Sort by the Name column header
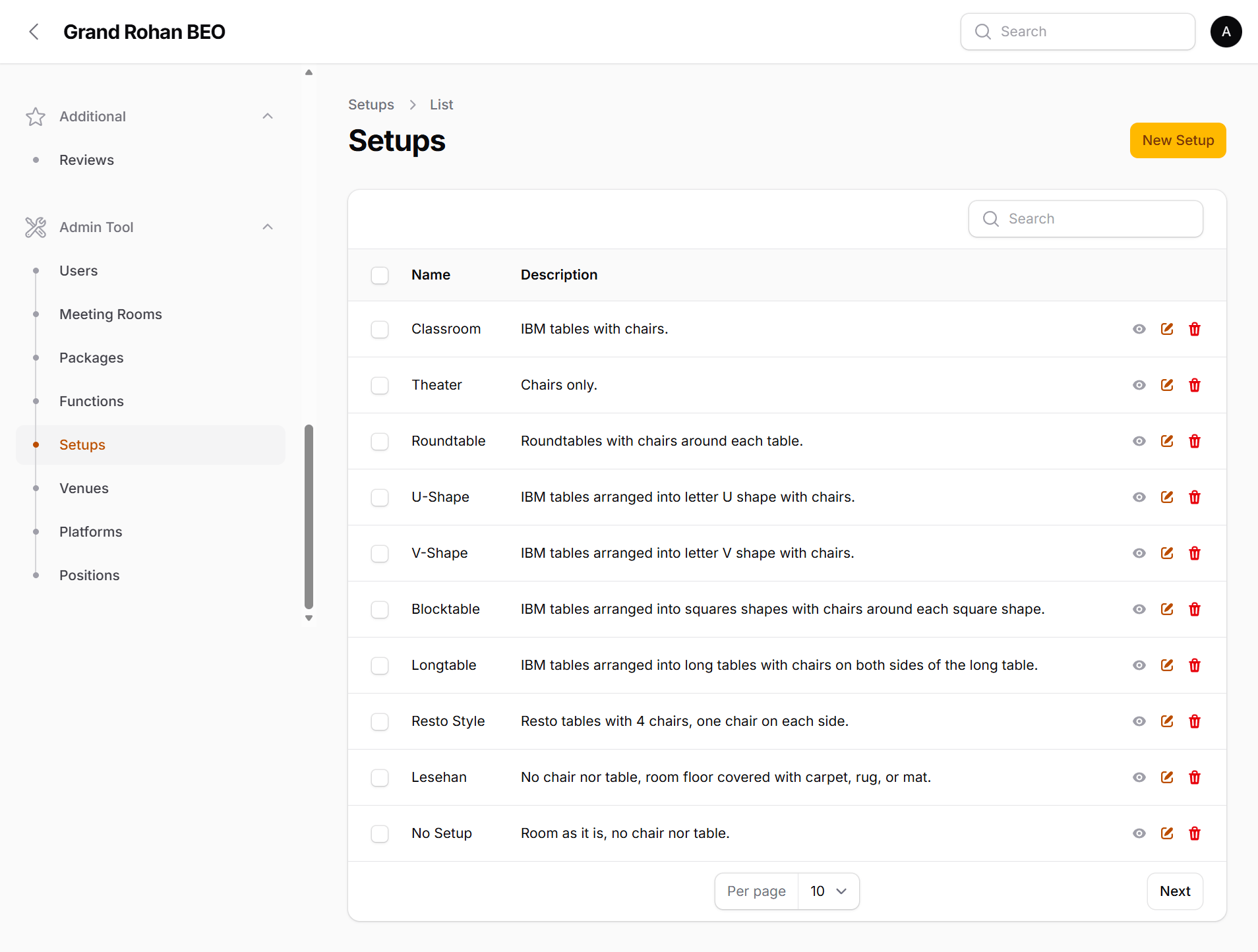Screen dimensions: 1258x952 pos(431,275)
